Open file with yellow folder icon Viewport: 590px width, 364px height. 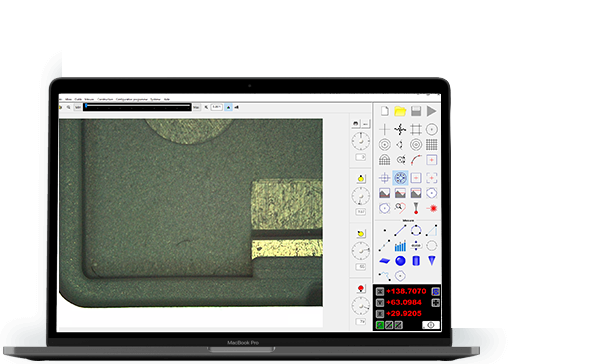pos(400,111)
